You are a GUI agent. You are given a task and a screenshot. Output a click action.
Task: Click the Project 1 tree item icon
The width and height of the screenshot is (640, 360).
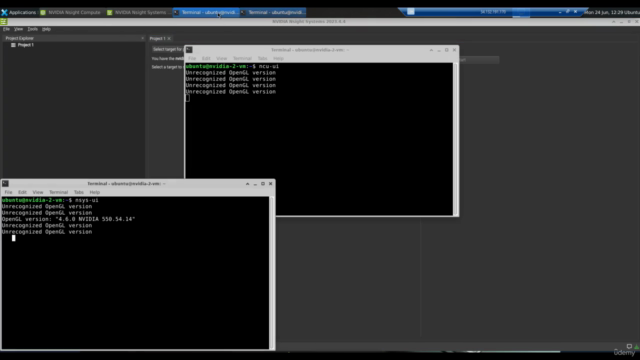tap(13, 45)
